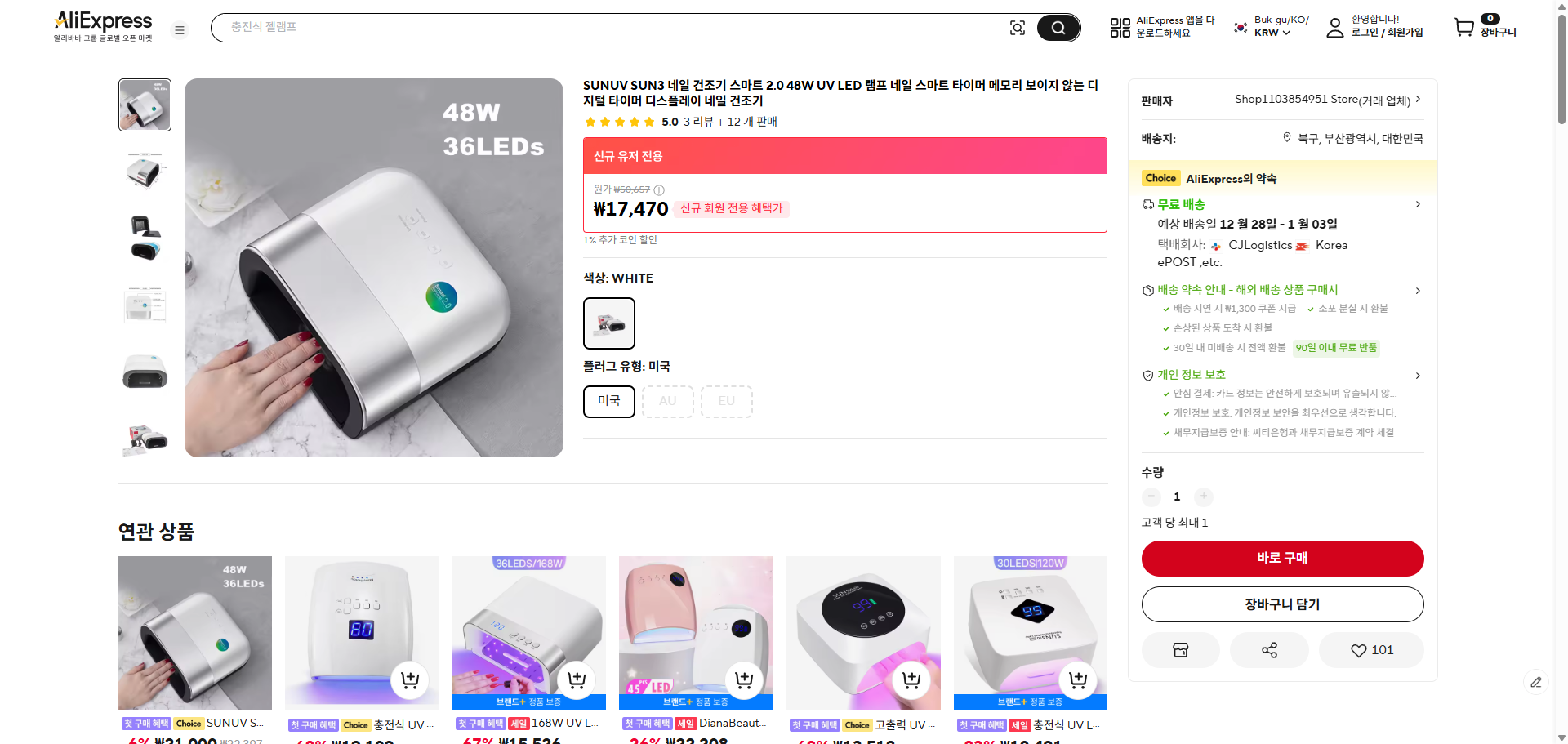Click the magnifier search button
Screen dimensions: 1568x744
tap(1058, 27)
